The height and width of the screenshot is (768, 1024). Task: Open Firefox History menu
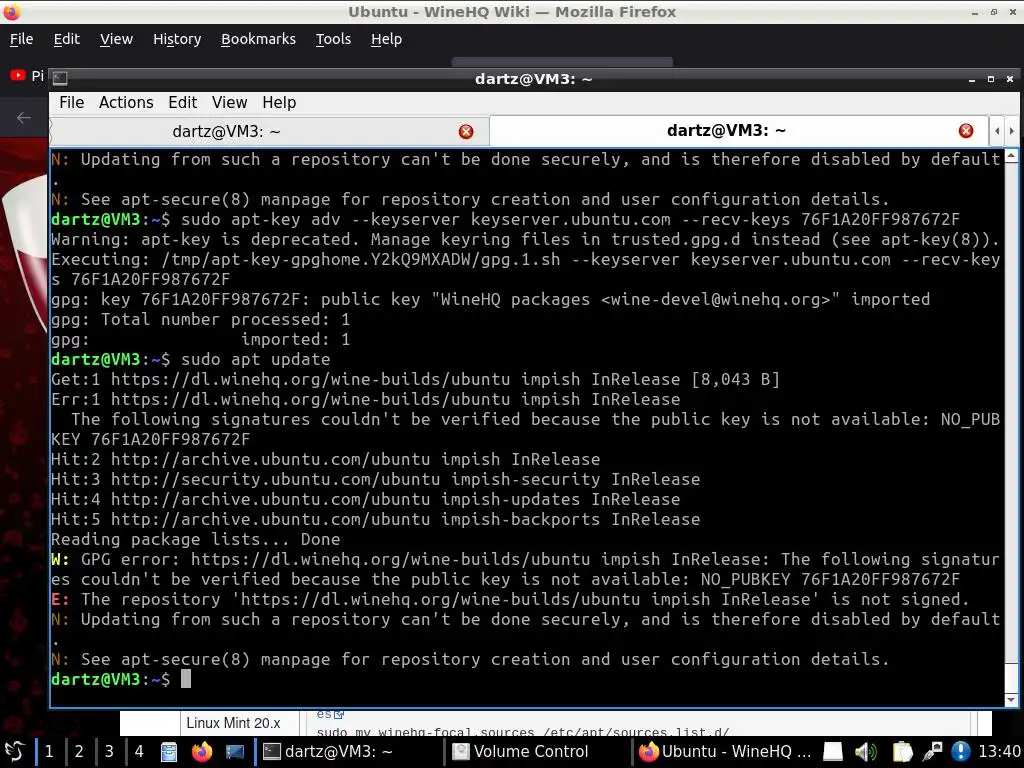coord(177,39)
